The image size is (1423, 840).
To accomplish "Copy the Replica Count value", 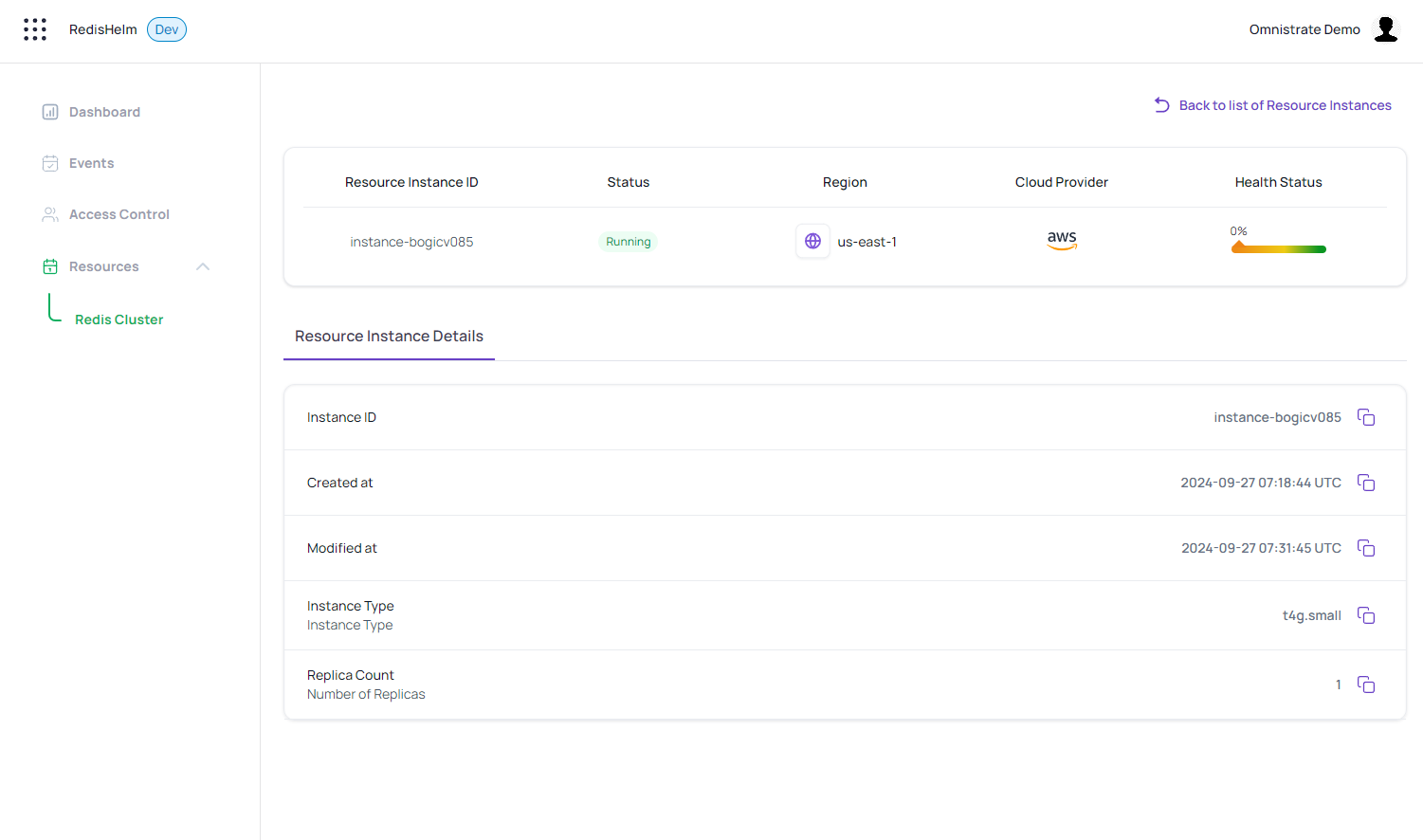I will click(x=1365, y=685).
